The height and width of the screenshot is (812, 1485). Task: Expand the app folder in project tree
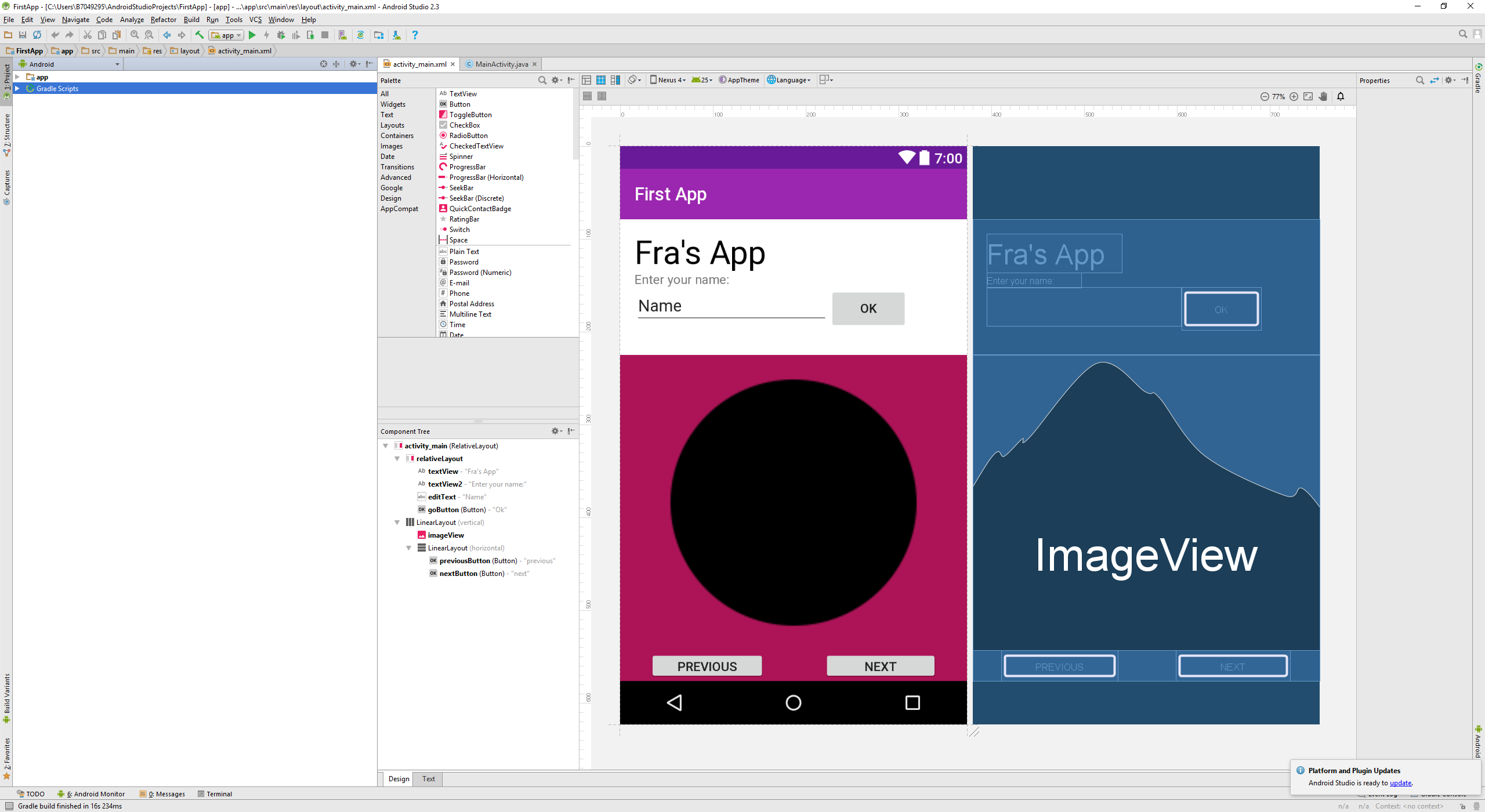17,77
